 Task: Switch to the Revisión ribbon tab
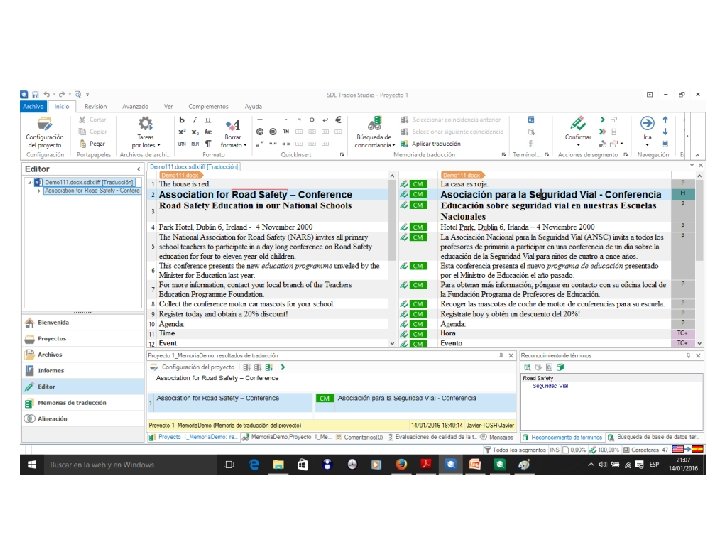96,106
